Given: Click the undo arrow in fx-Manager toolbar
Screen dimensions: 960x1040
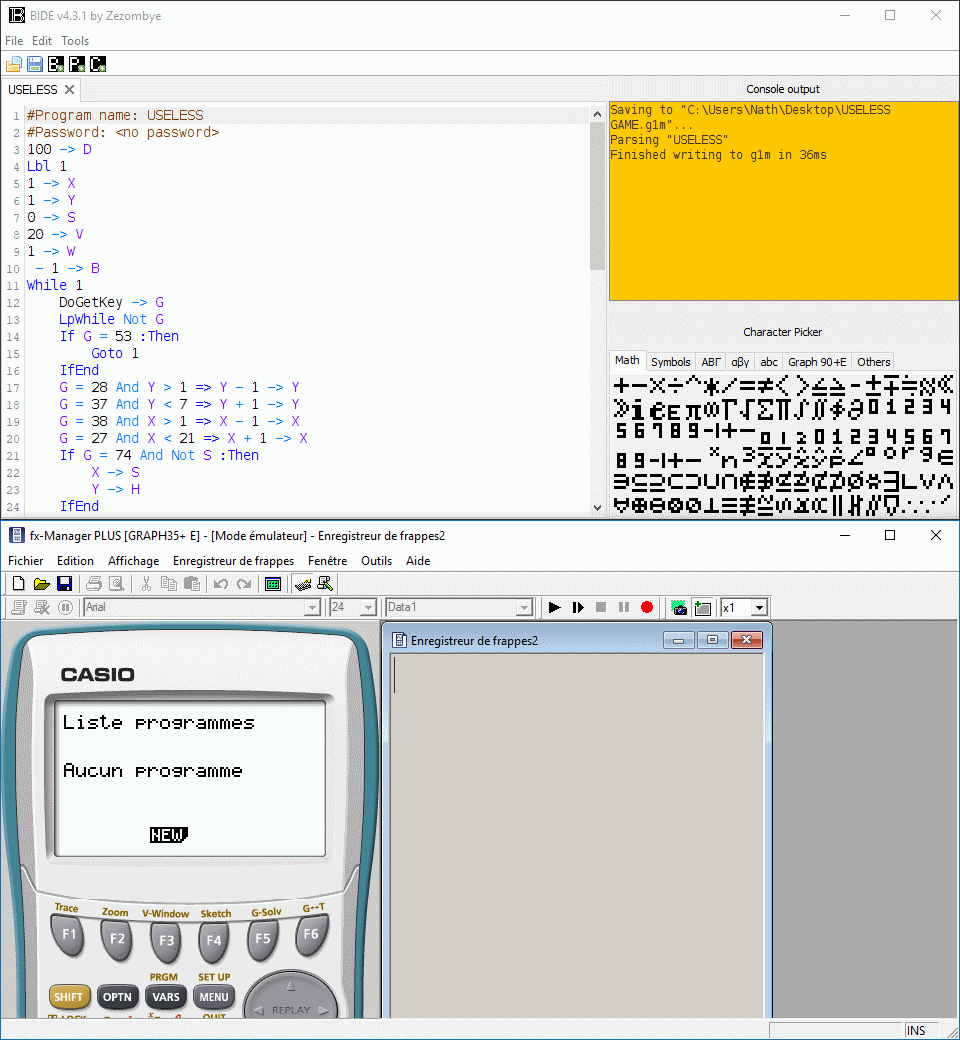Looking at the screenshot, I should point(221,584).
